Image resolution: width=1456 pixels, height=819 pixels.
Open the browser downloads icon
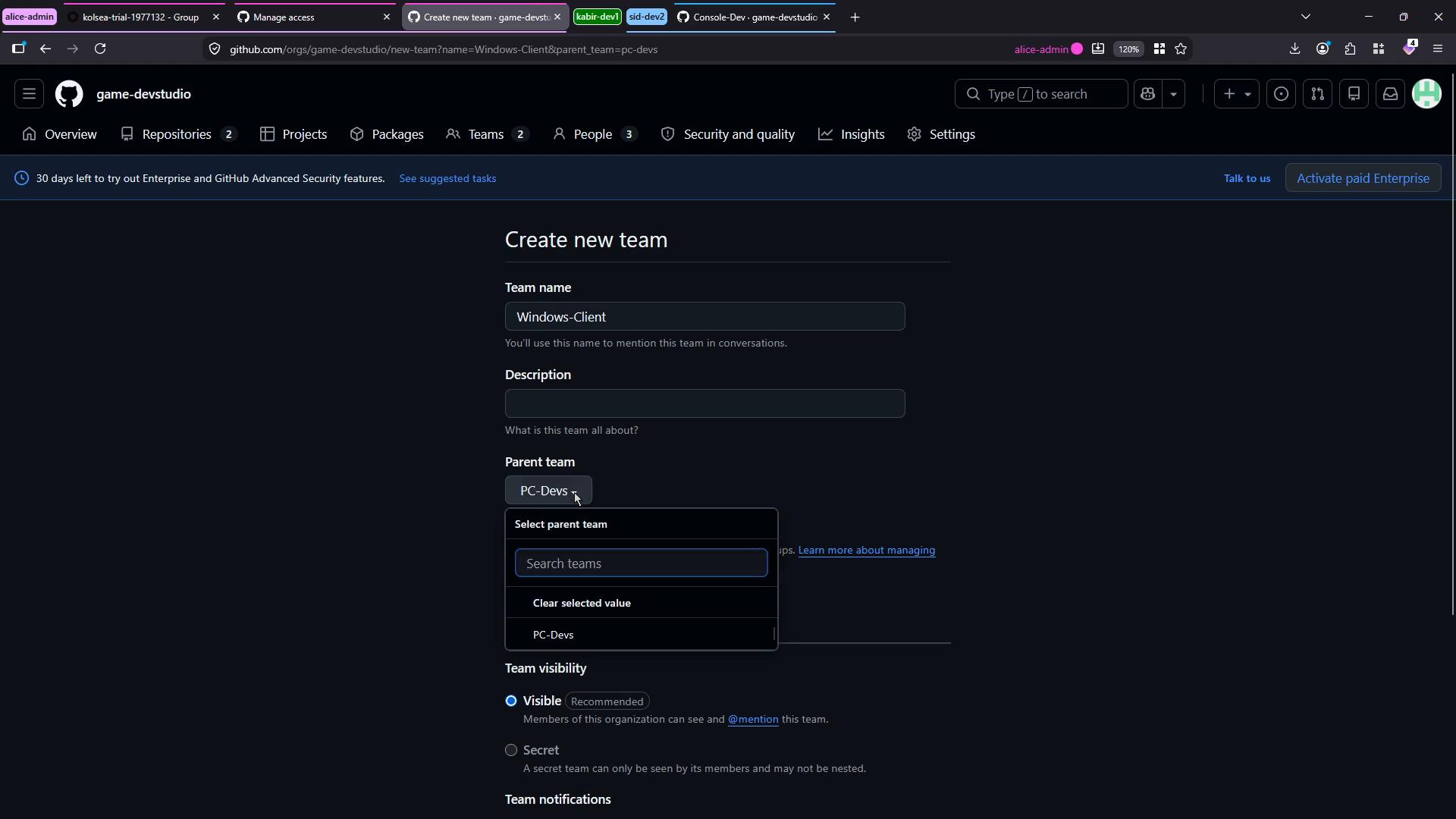[1294, 49]
